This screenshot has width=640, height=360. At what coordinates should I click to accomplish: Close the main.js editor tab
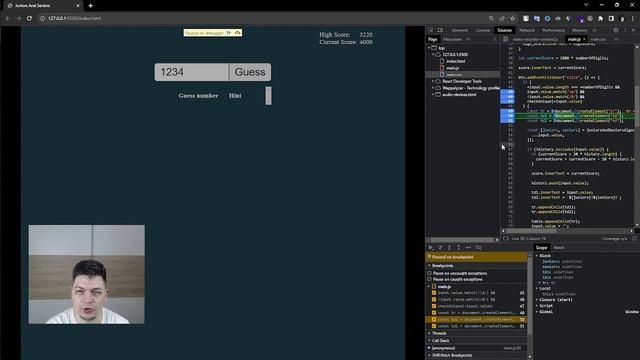[x=584, y=39]
